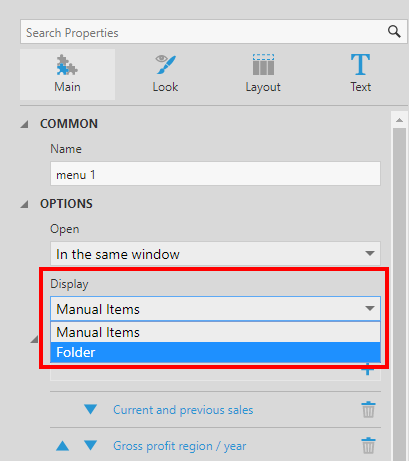
Task: Click the search magnifier icon
Action: pyautogui.click(x=394, y=32)
